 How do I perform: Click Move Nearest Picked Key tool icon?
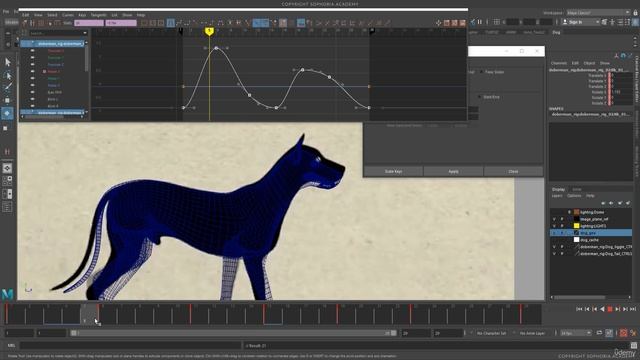pos(25,23)
